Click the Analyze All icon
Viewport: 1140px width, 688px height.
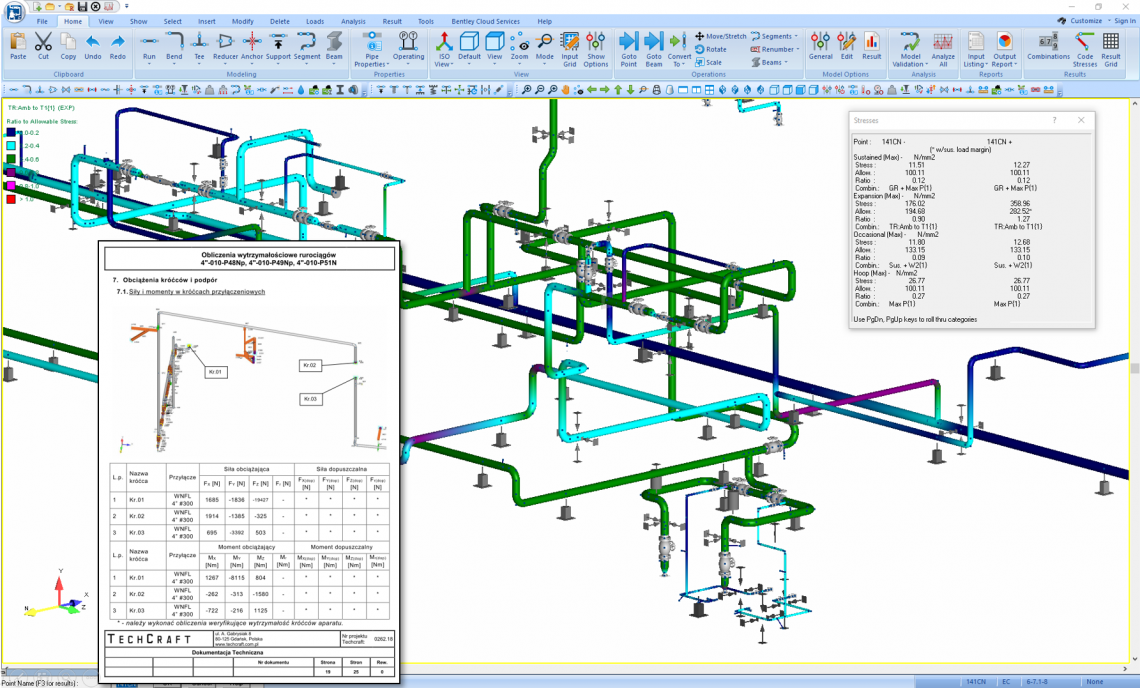tap(943, 45)
